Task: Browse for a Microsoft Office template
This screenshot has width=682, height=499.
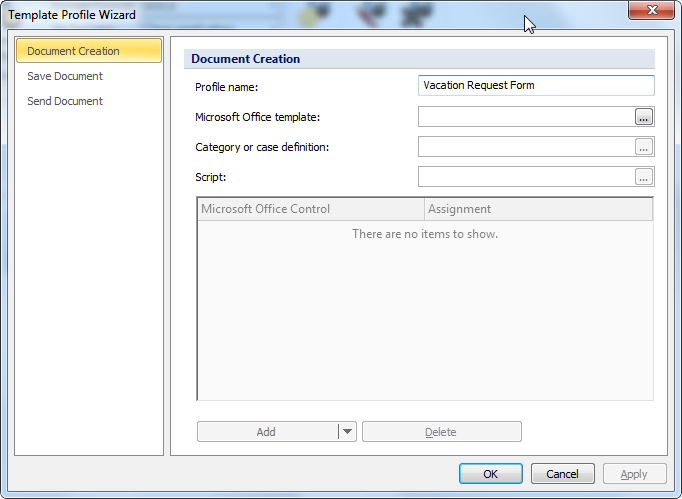Action: [x=643, y=117]
